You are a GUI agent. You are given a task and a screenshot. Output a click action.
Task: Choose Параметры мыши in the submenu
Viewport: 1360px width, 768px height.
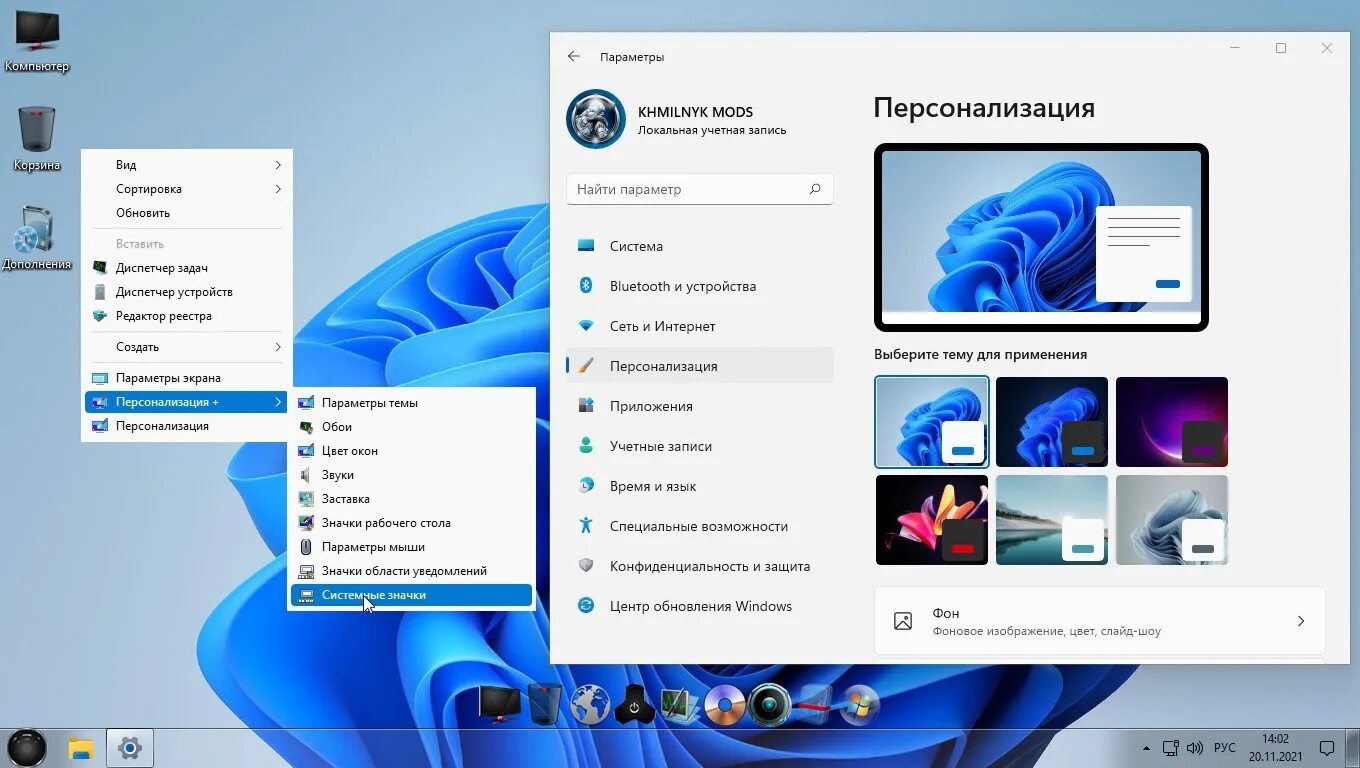(411, 547)
